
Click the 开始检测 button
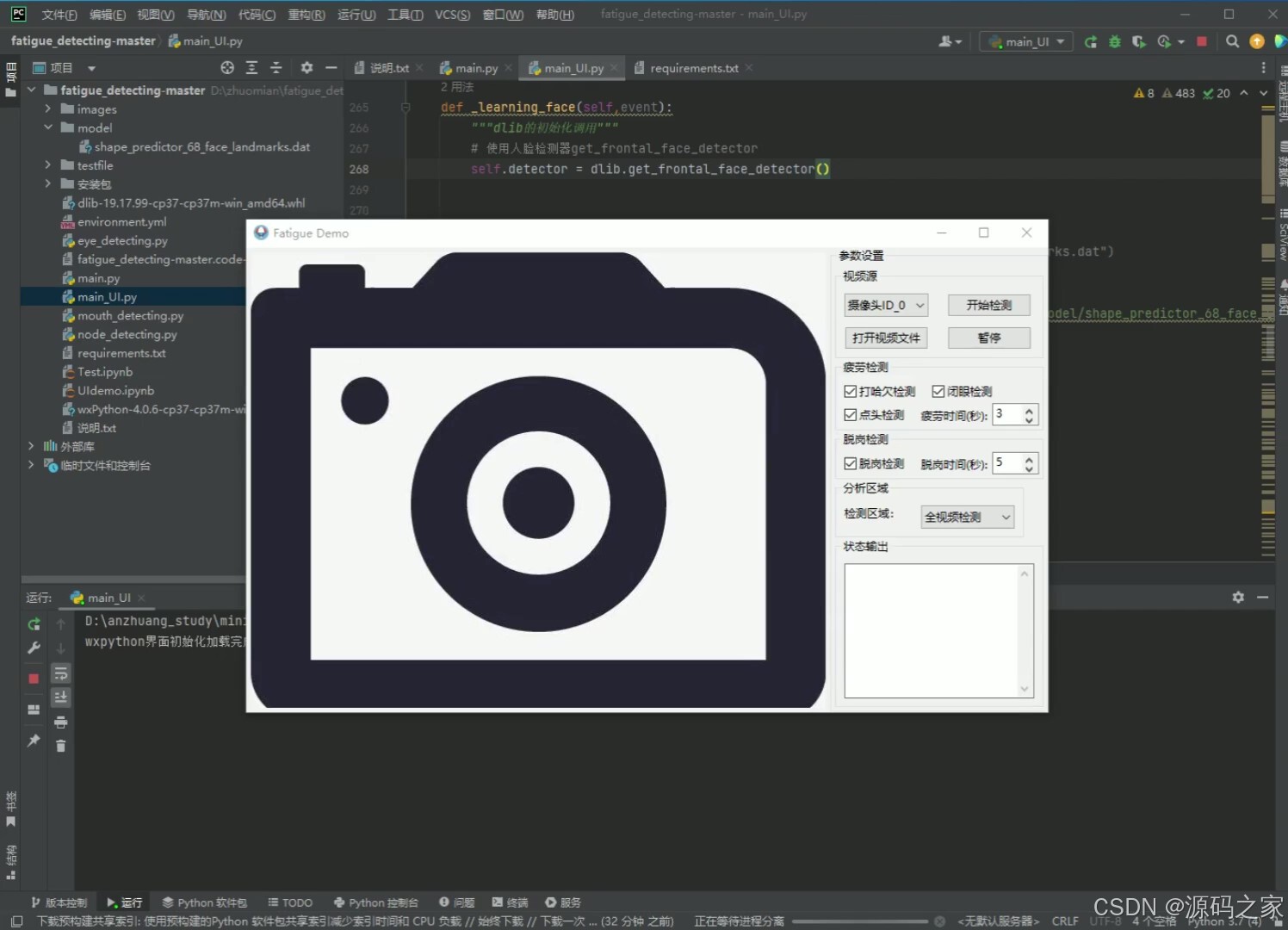[x=988, y=305]
